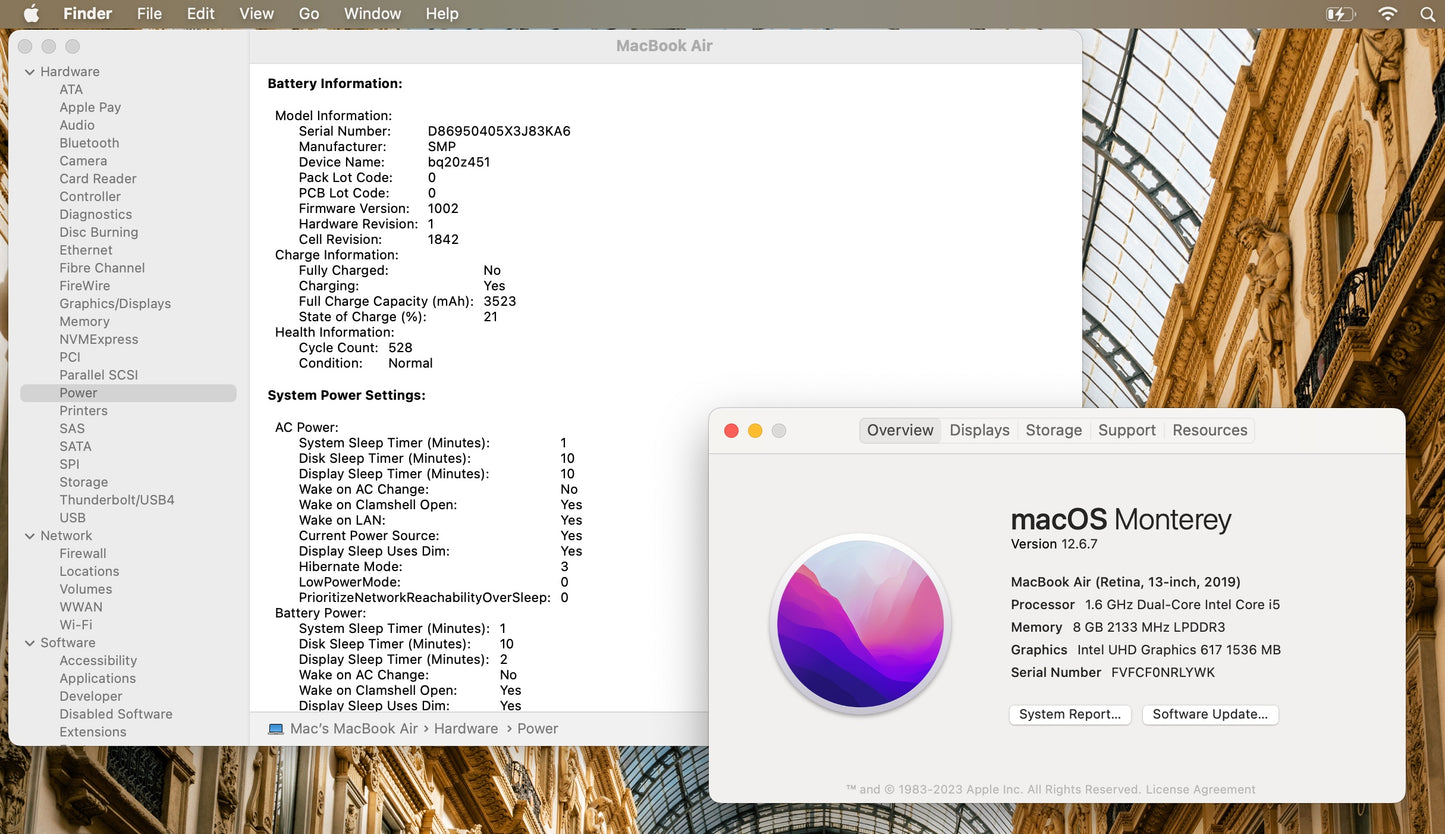This screenshot has width=1445, height=834.
Task: Click the laptop icon in path bar
Action: click(x=276, y=729)
